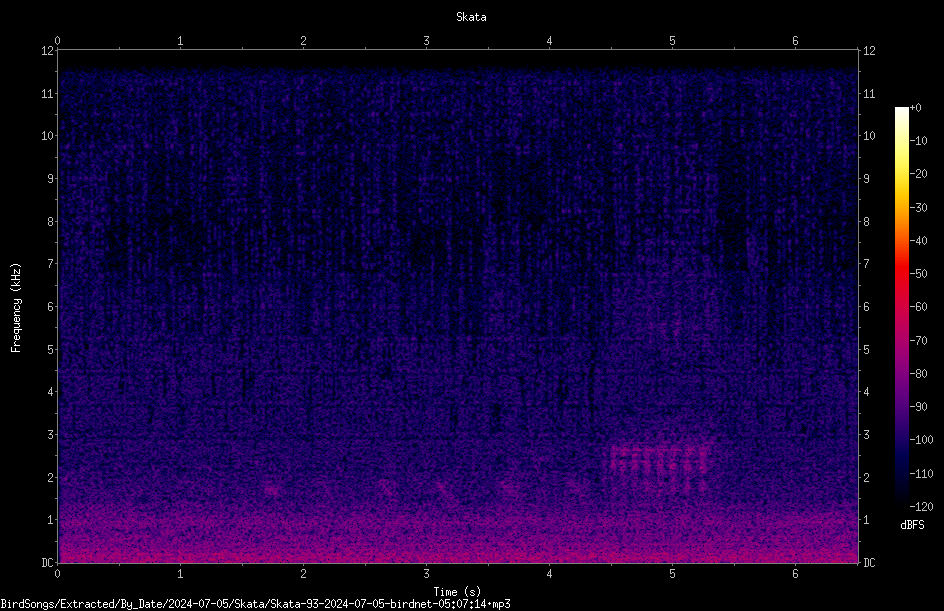Click the "-70" value on the color scale
The image size is (944, 611).
click(x=918, y=341)
